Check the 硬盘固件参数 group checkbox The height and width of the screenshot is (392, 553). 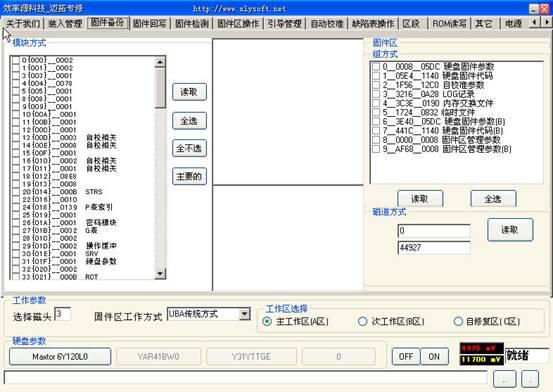click(376, 66)
